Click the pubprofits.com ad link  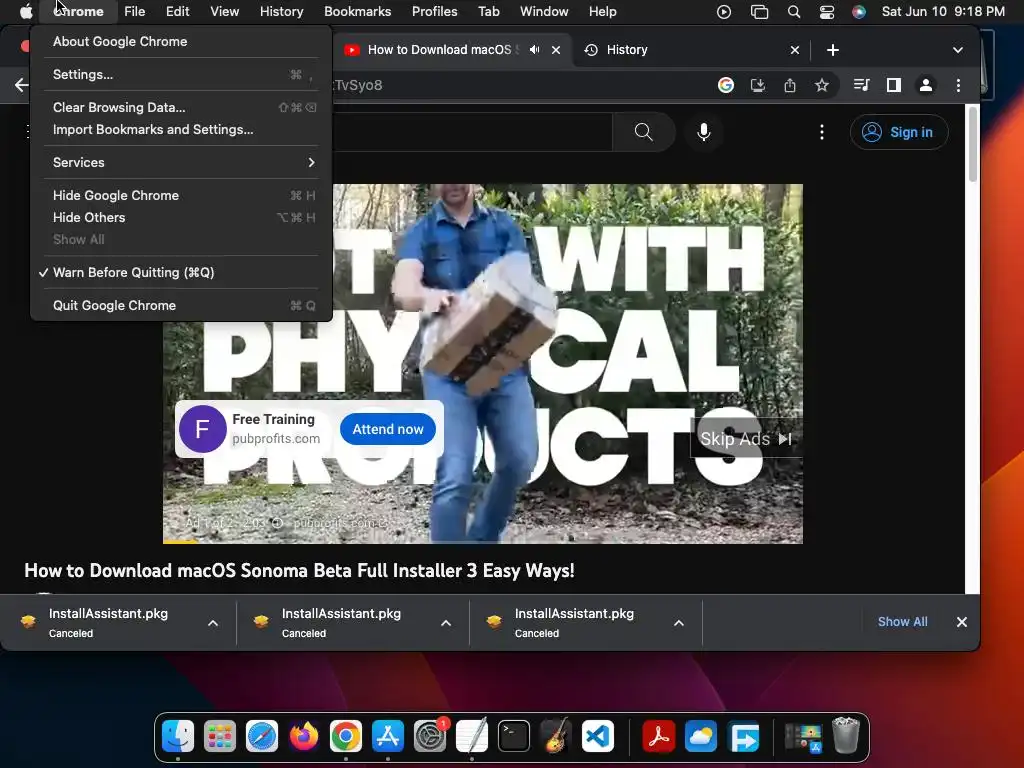coord(276,439)
